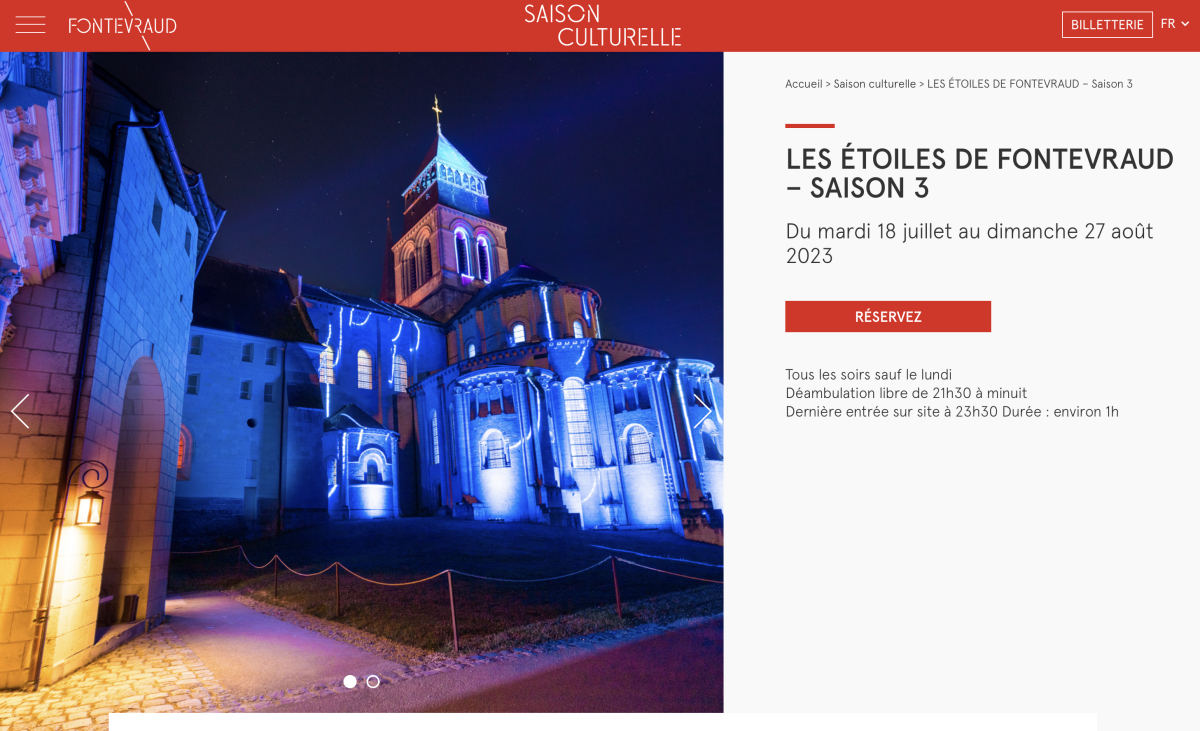1200x731 pixels.
Task: Click the 'Tous les soirs sauf le lundi' text
Action: tap(869, 375)
